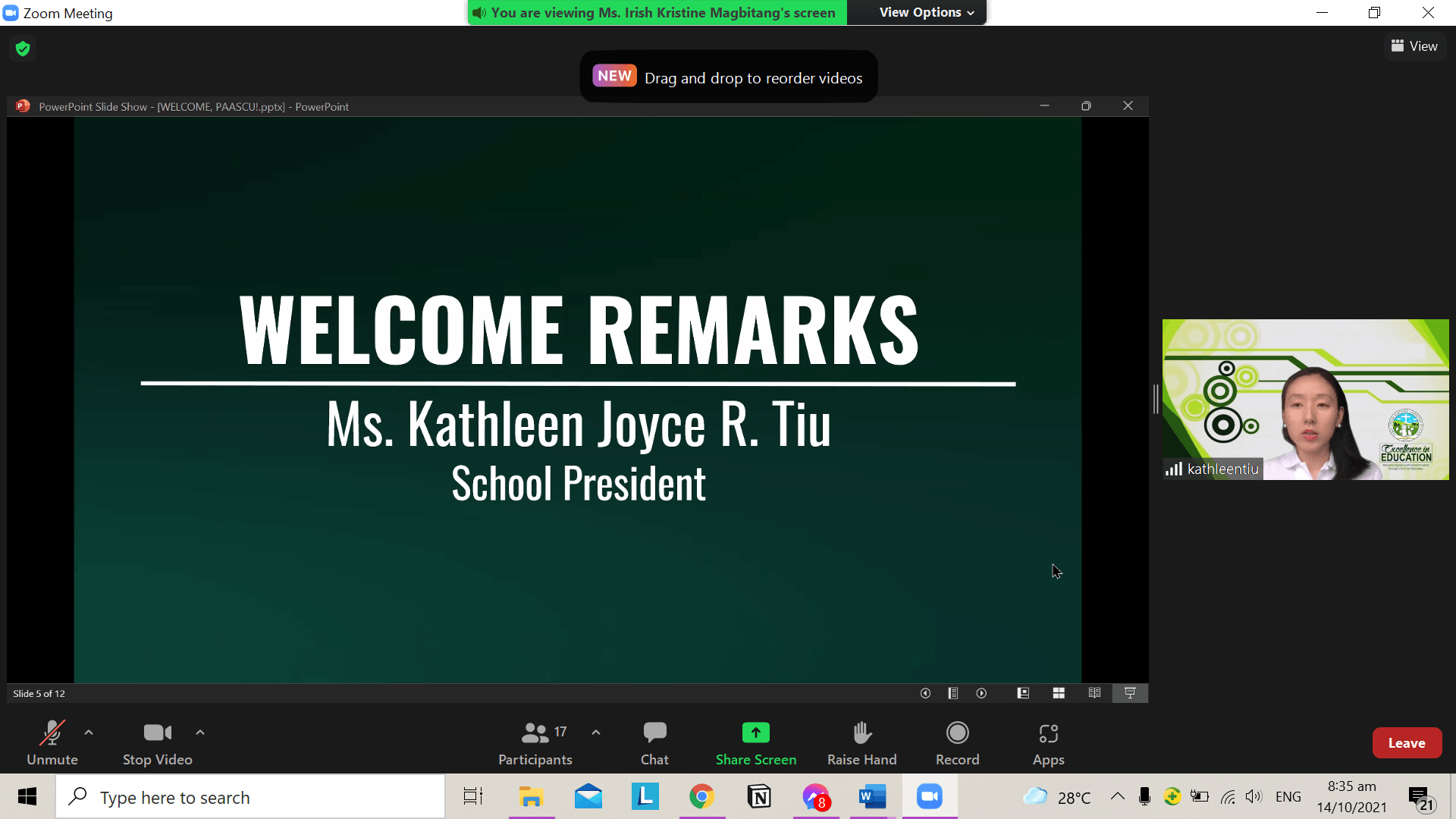Click the green encryption shield icon

23,49
